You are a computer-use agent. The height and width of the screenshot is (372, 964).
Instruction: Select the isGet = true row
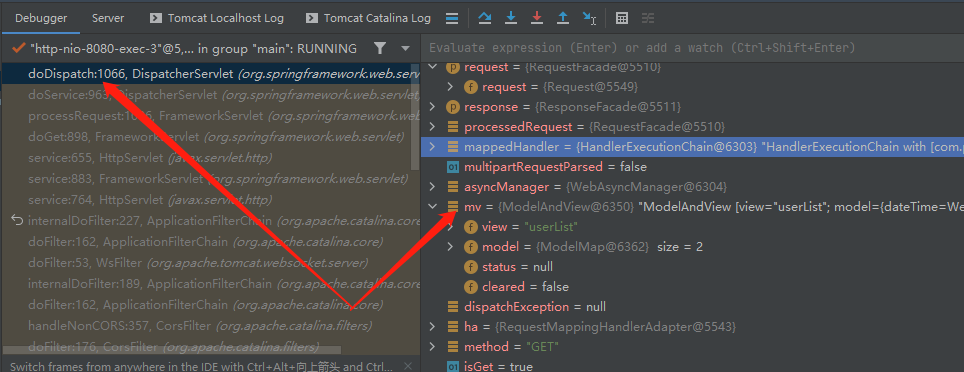click(x=693, y=366)
